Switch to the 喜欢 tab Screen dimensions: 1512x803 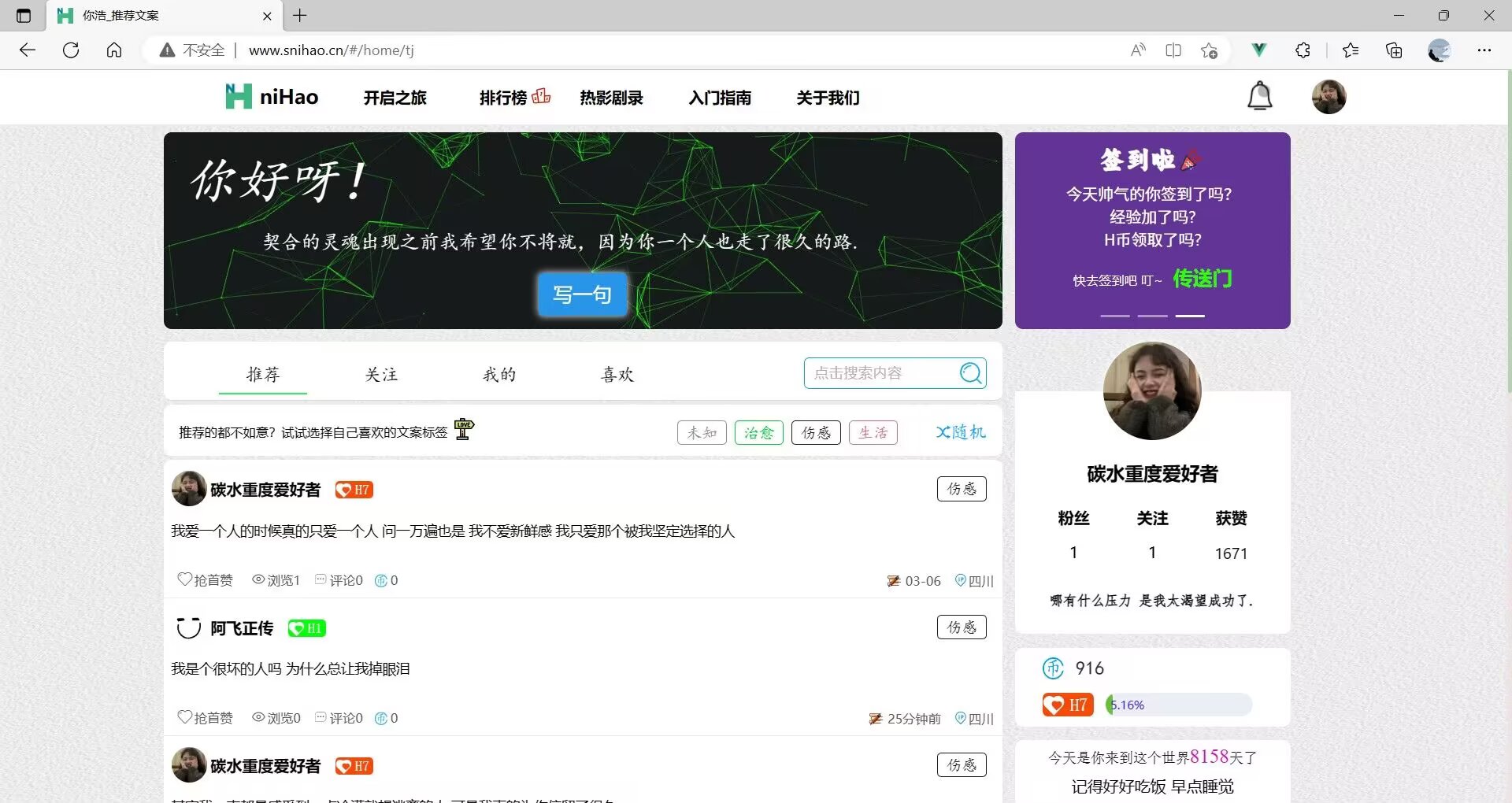click(617, 374)
